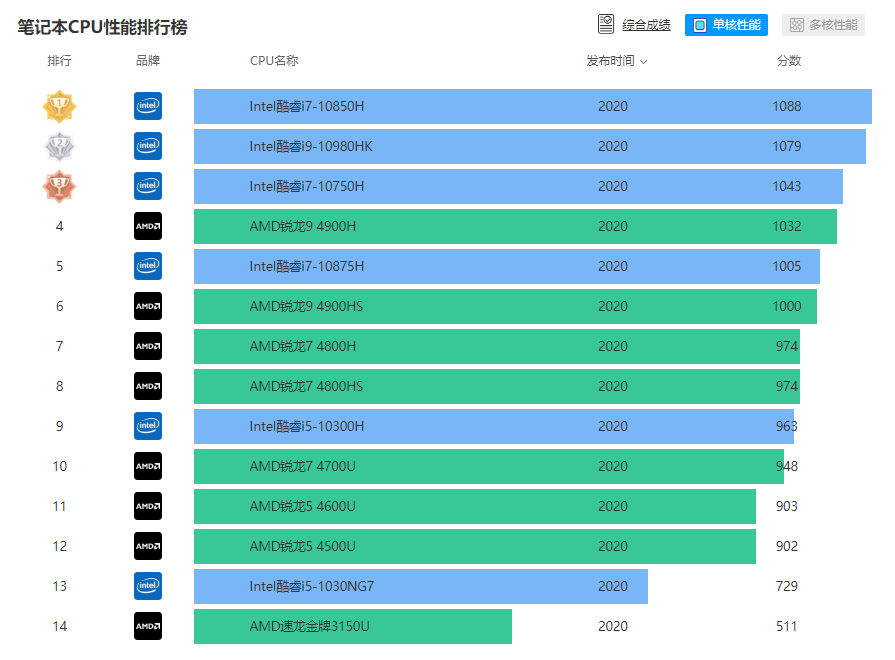Click the 综合成绩 report icon
The height and width of the screenshot is (660, 895).
coord(606,25)
